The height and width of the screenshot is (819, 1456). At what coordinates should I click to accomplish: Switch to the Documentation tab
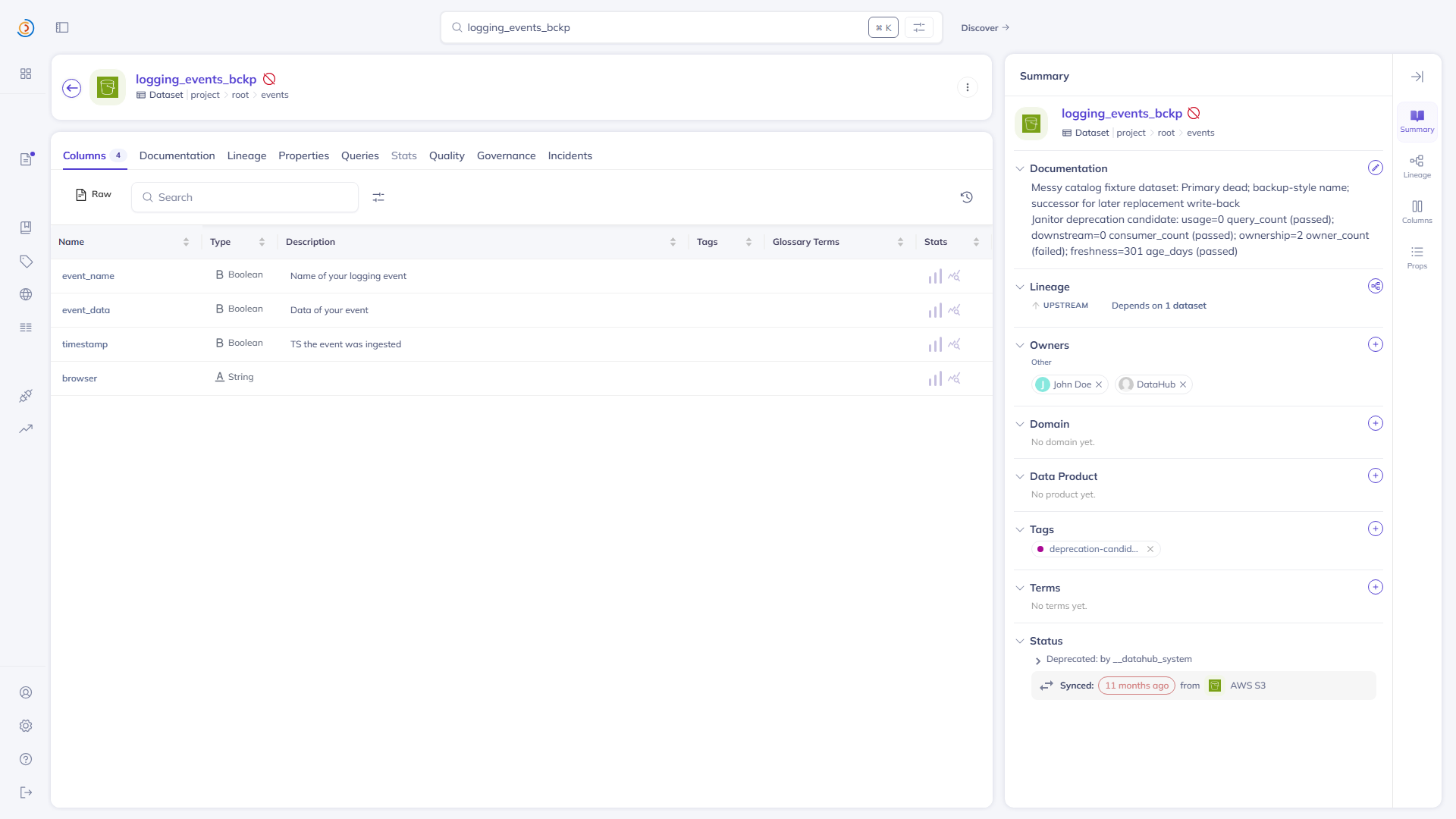pos(177,155)
